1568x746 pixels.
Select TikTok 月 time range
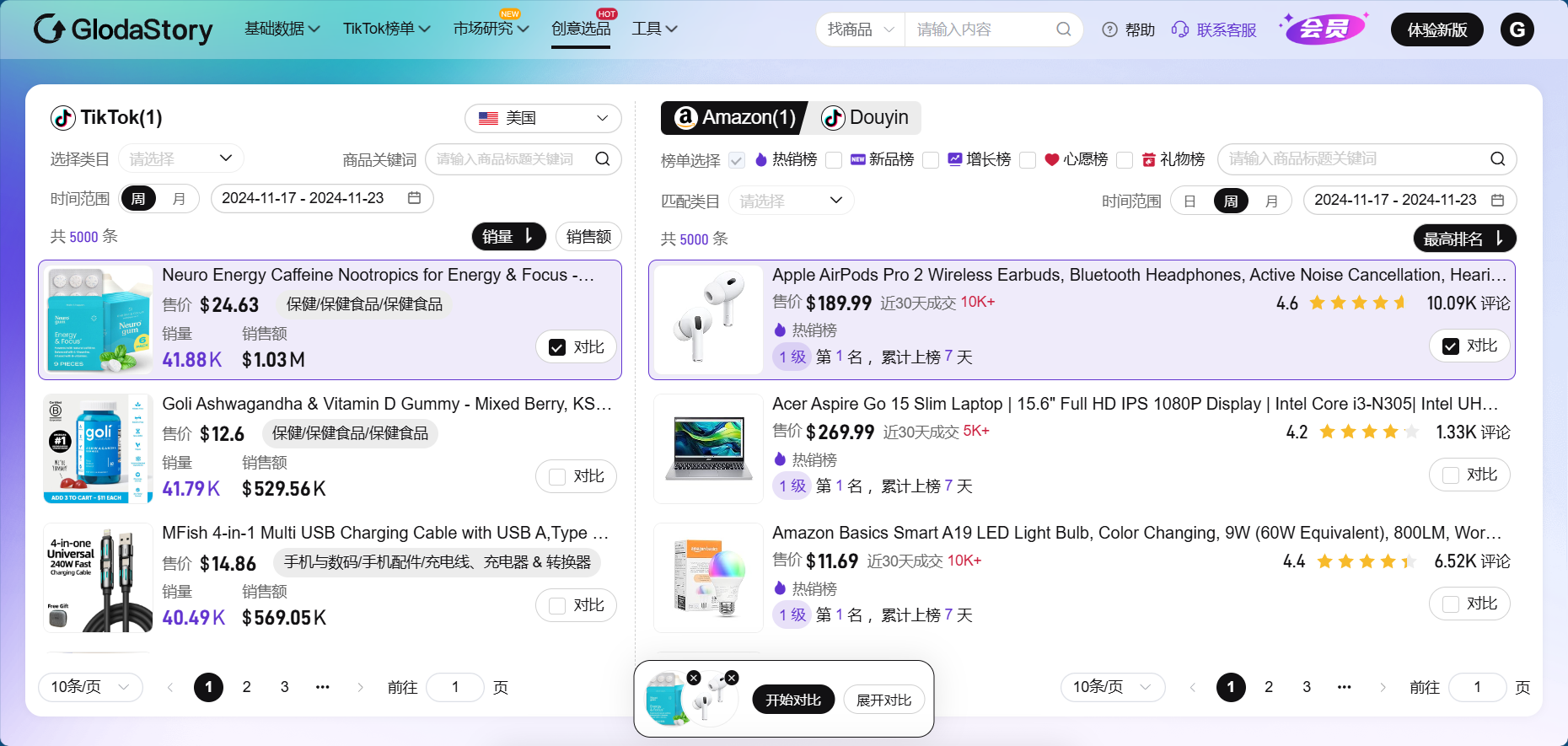tap(179, 199)
